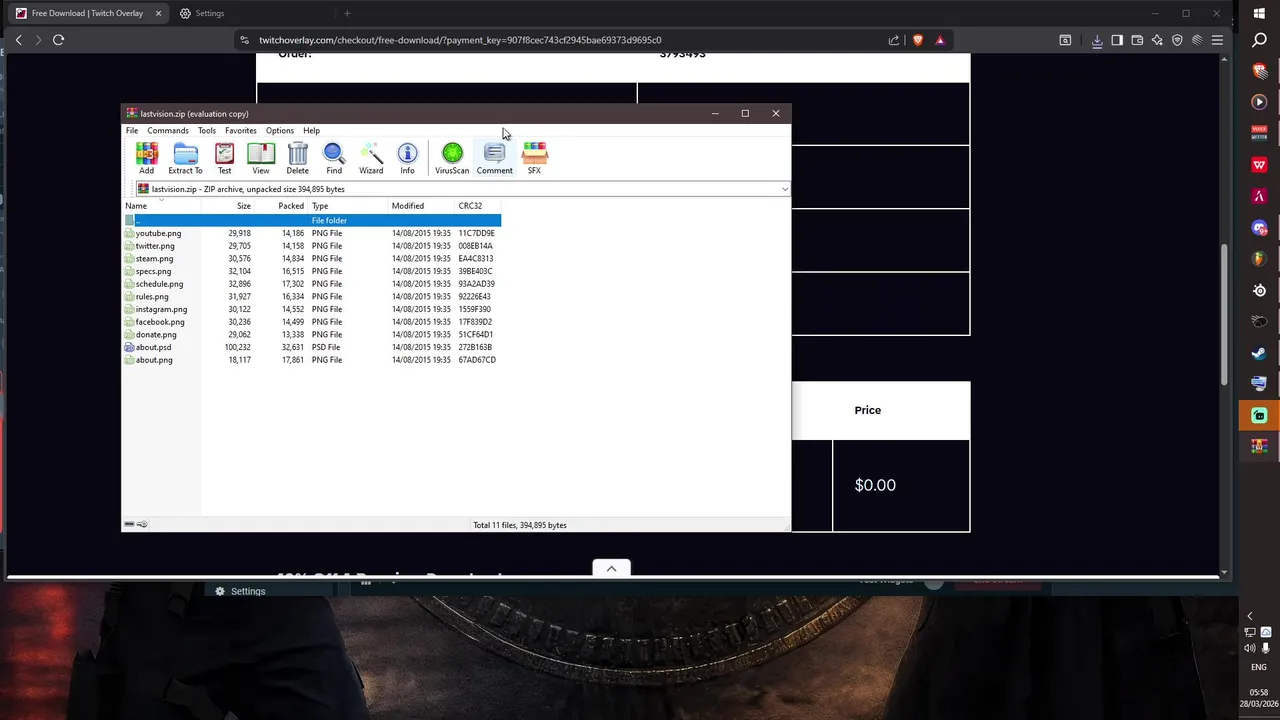Viewport: 1280px width, 720px height.
Task: Open the Options menu
Action: coord(280,131)
